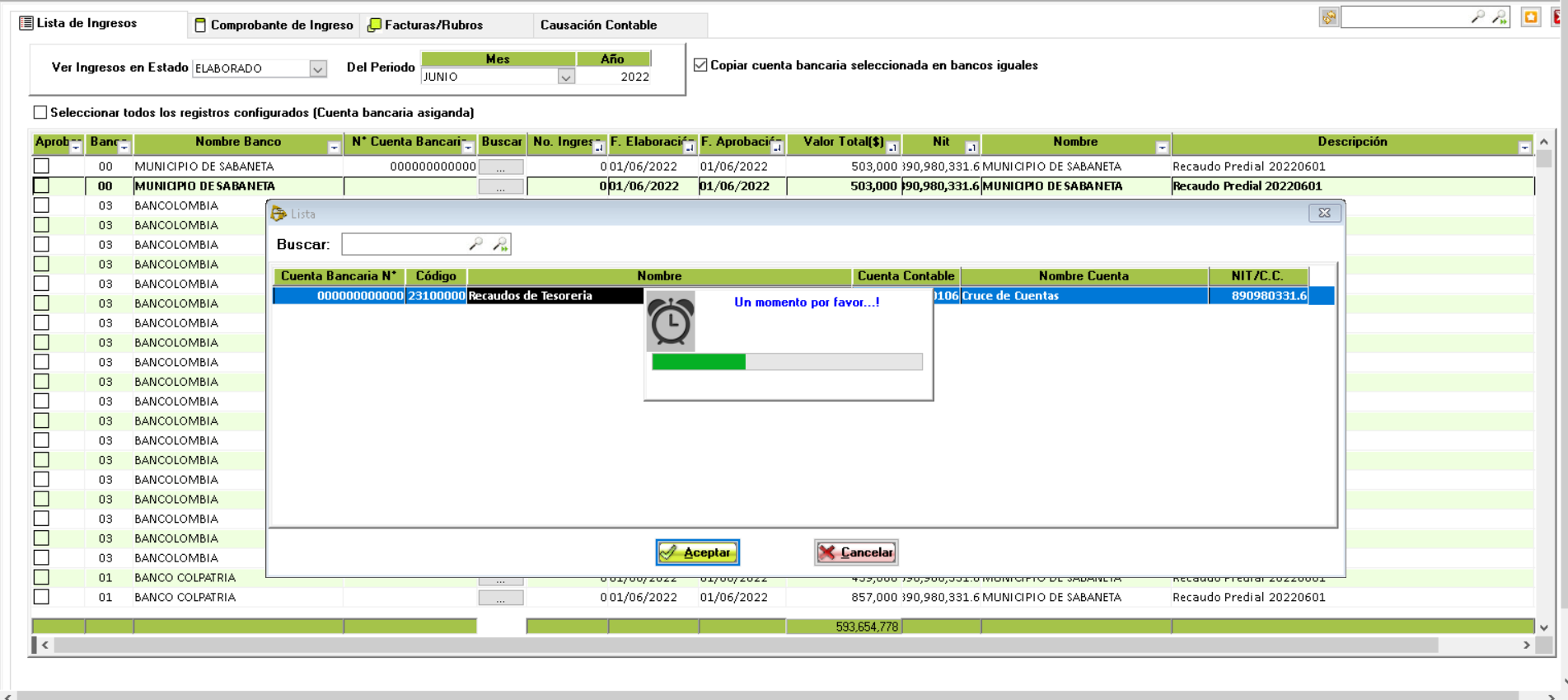1568x700 pixels.
Task: Click the find-next magnifier in top search box
Action: 1499,17
